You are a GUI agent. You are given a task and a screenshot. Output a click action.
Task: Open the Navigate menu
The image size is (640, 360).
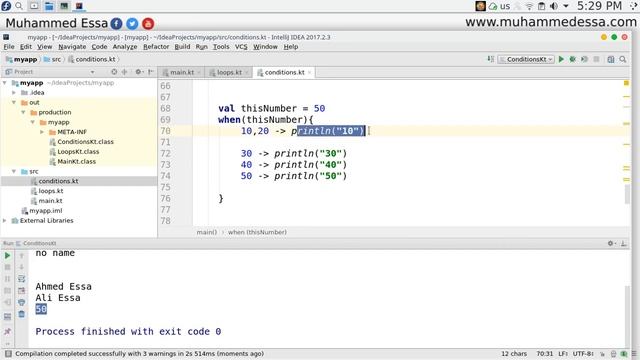pyautogui.click(x=72, y=47)
